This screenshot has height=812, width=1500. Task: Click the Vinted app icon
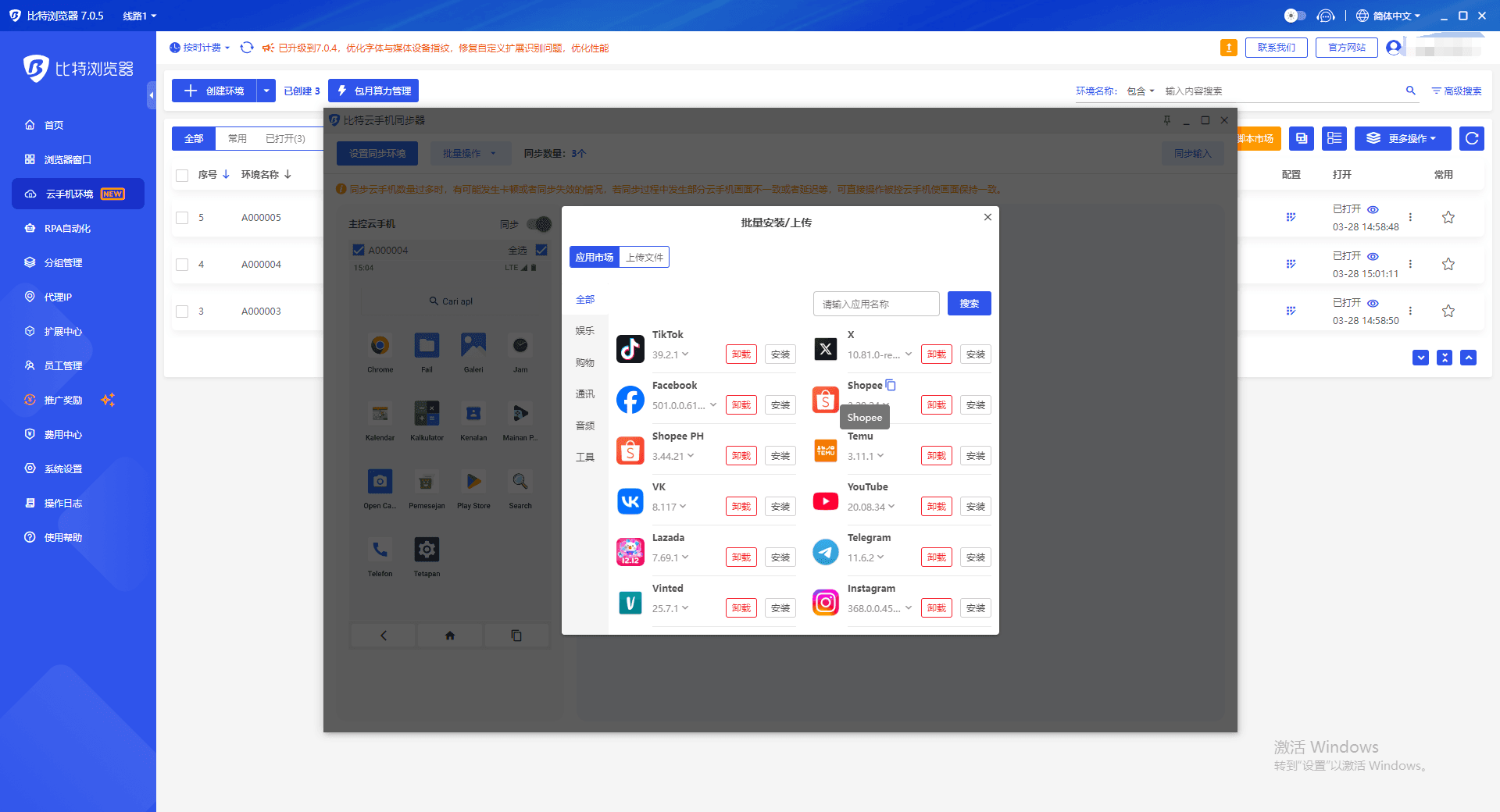pos(630,603)
